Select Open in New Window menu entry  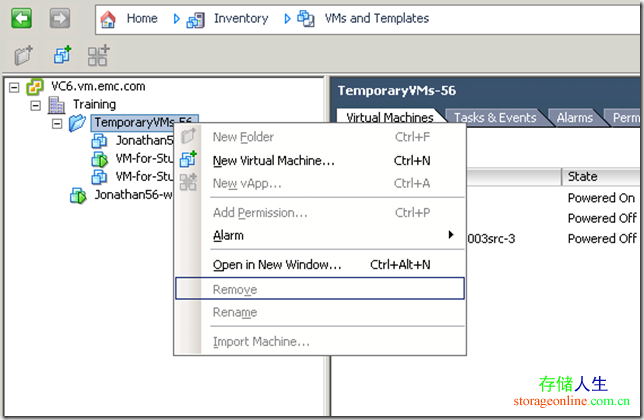pyautogui.click(x=277, y=265)
